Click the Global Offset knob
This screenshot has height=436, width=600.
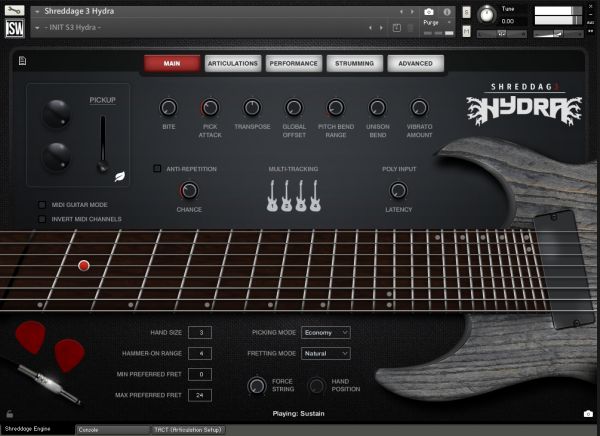click(x=294, y=108)
